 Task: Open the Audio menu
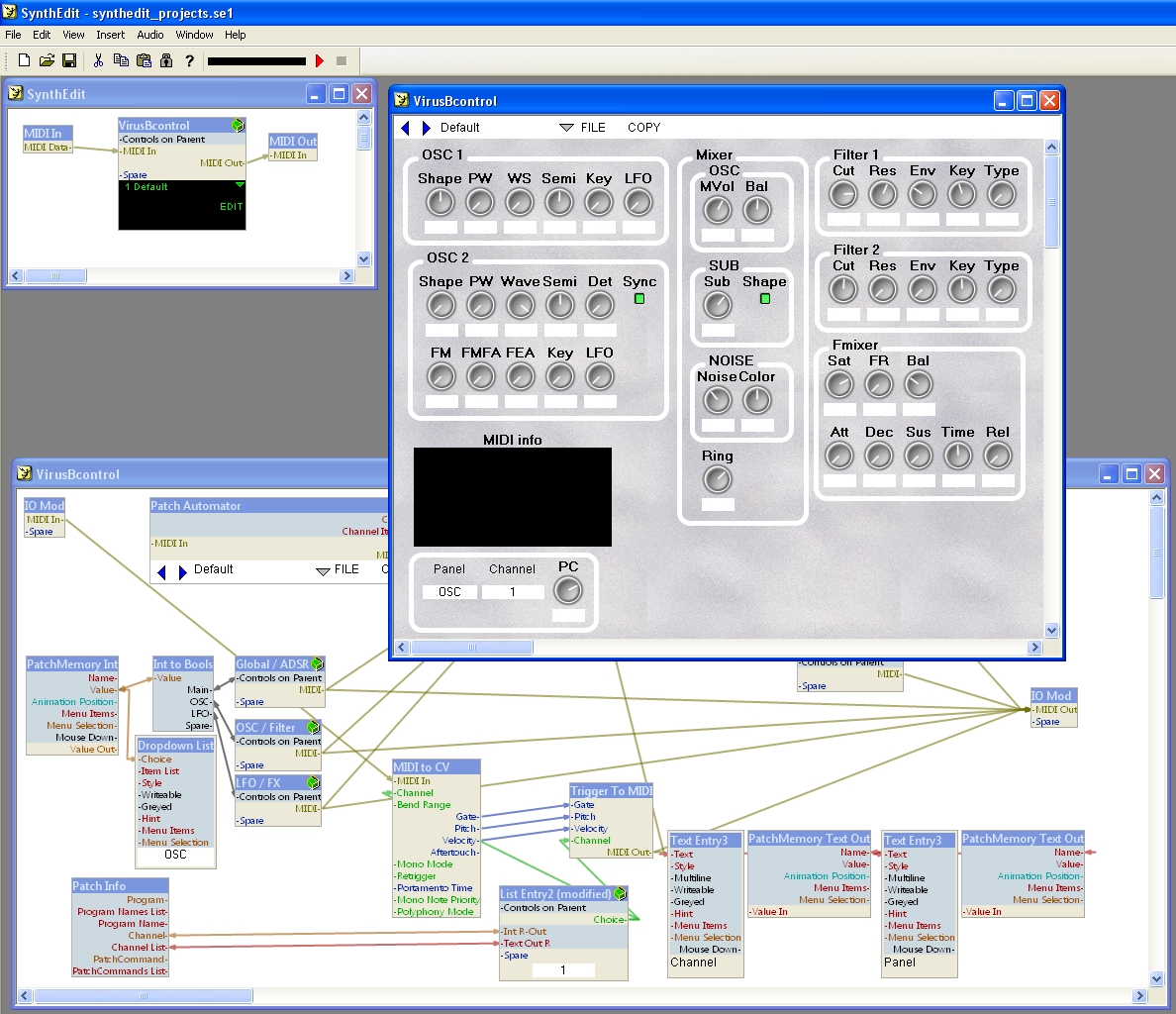click(150, 35)
